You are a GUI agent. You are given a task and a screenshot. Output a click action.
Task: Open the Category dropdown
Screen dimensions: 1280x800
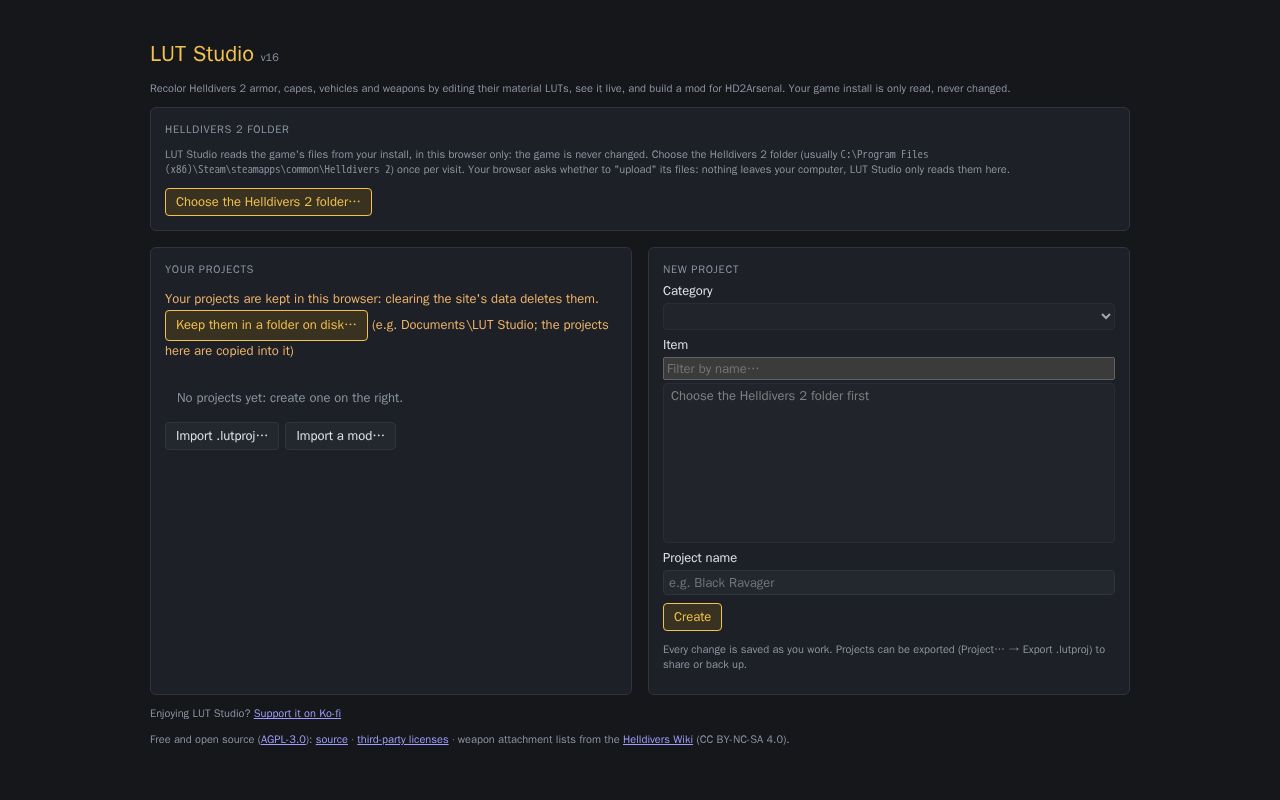[889, 316]
